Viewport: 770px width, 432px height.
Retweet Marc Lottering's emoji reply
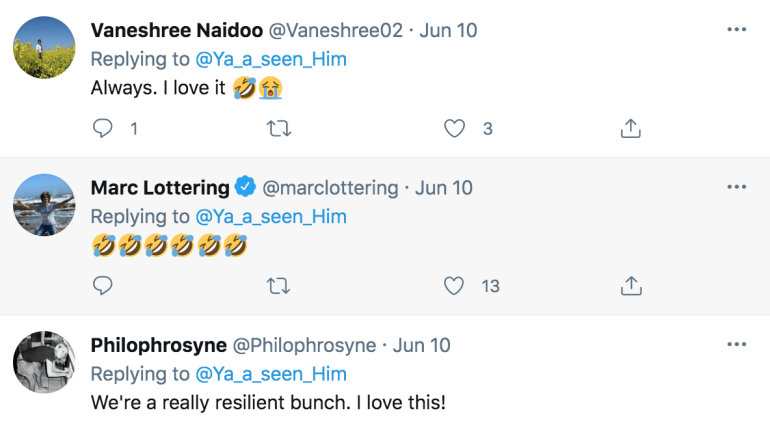click(x=278, y=286)
